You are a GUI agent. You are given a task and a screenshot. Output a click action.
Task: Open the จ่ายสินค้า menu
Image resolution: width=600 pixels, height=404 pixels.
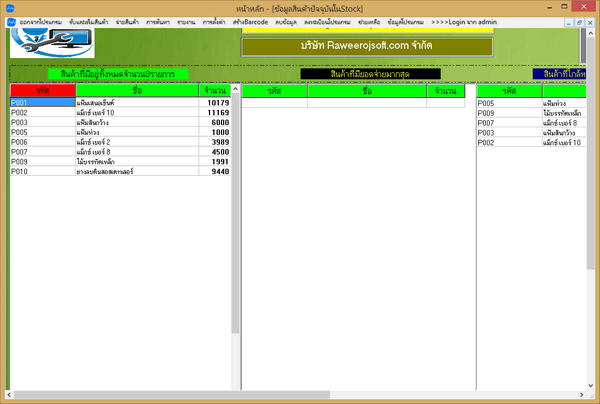pos(127,22)
